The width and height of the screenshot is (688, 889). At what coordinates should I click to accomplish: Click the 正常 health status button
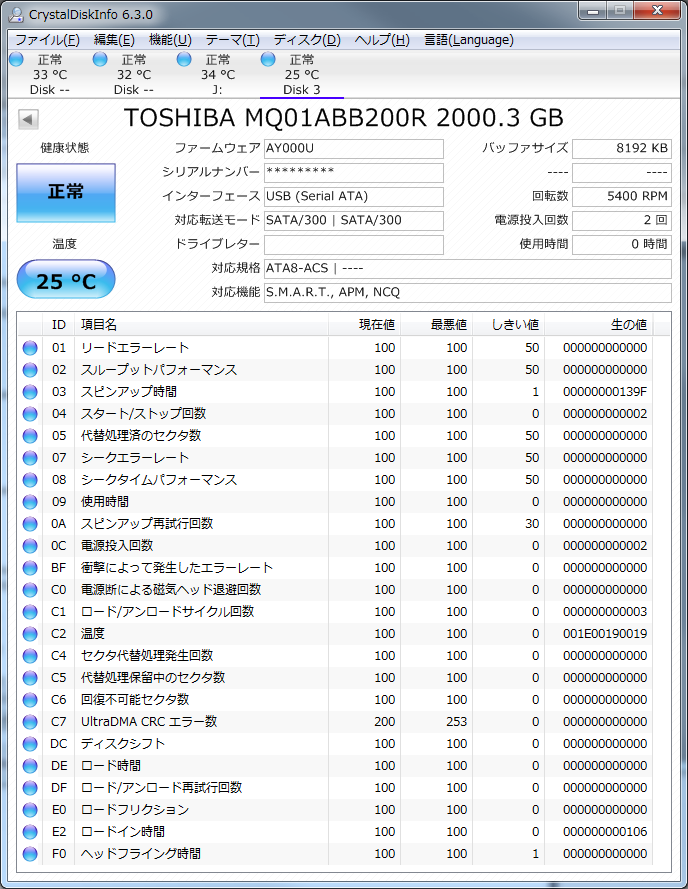point(66,192)
